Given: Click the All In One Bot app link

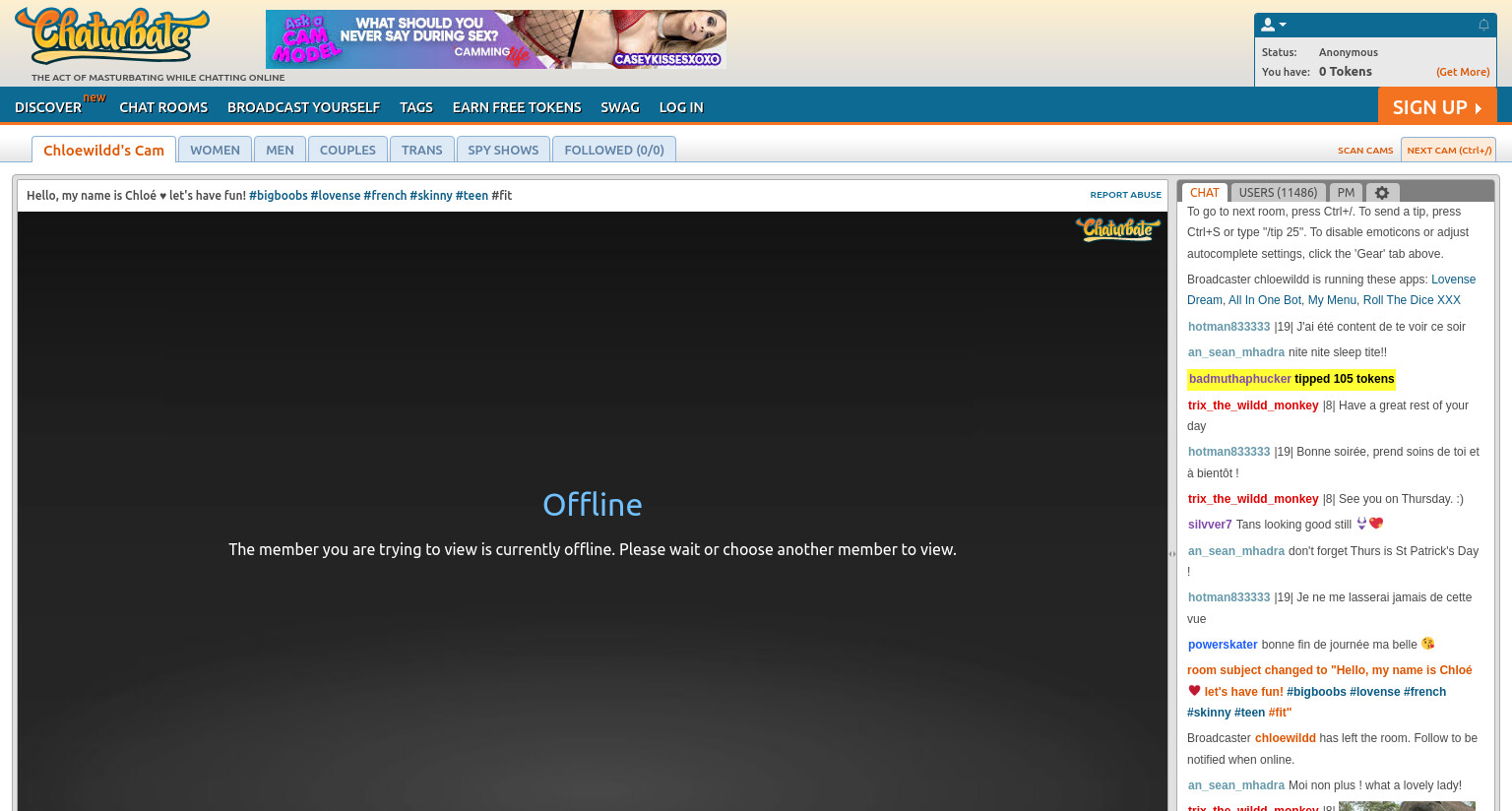Looking at the screenshot, I should coord(1265,300).
